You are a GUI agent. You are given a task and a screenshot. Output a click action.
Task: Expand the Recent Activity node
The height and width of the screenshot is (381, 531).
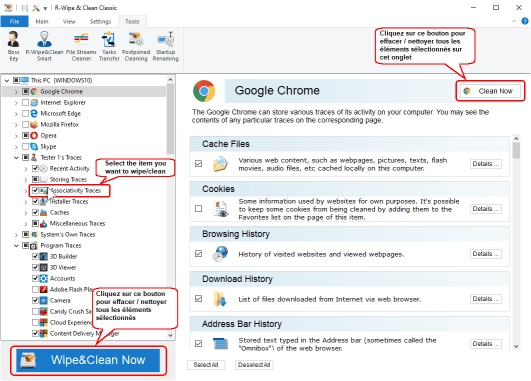[x=26, y=169]
